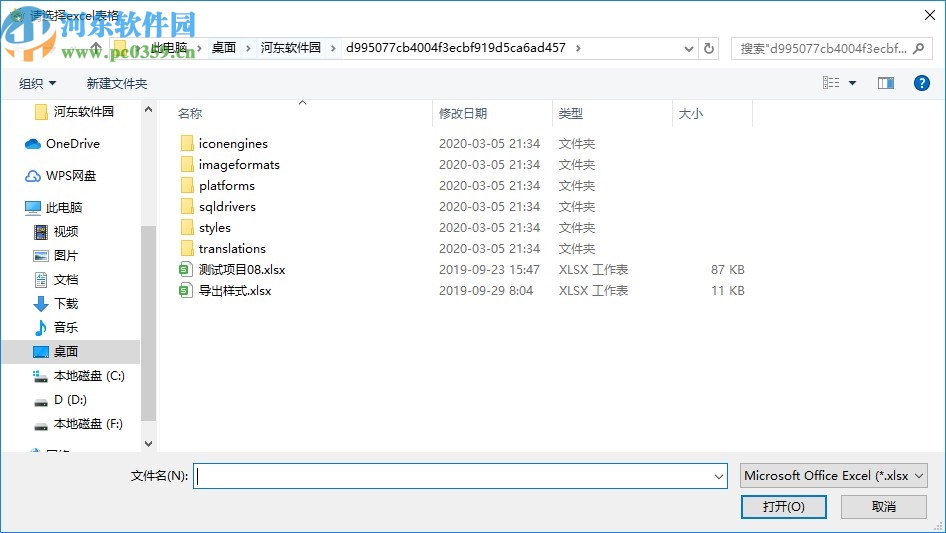Screen dimensions: 946x533
Task: Click 桌面 in the breadcrumb path
Action: [224, 48]
